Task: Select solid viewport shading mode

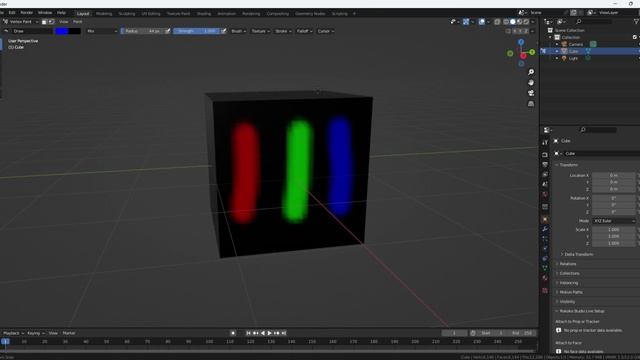Action: [x=513, y=22]
